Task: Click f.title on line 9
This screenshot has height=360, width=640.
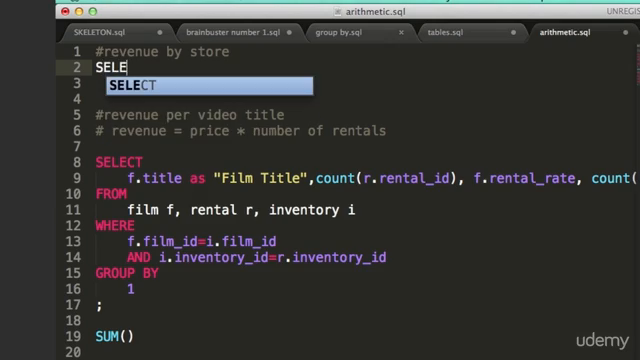Action: pos(154,178)
